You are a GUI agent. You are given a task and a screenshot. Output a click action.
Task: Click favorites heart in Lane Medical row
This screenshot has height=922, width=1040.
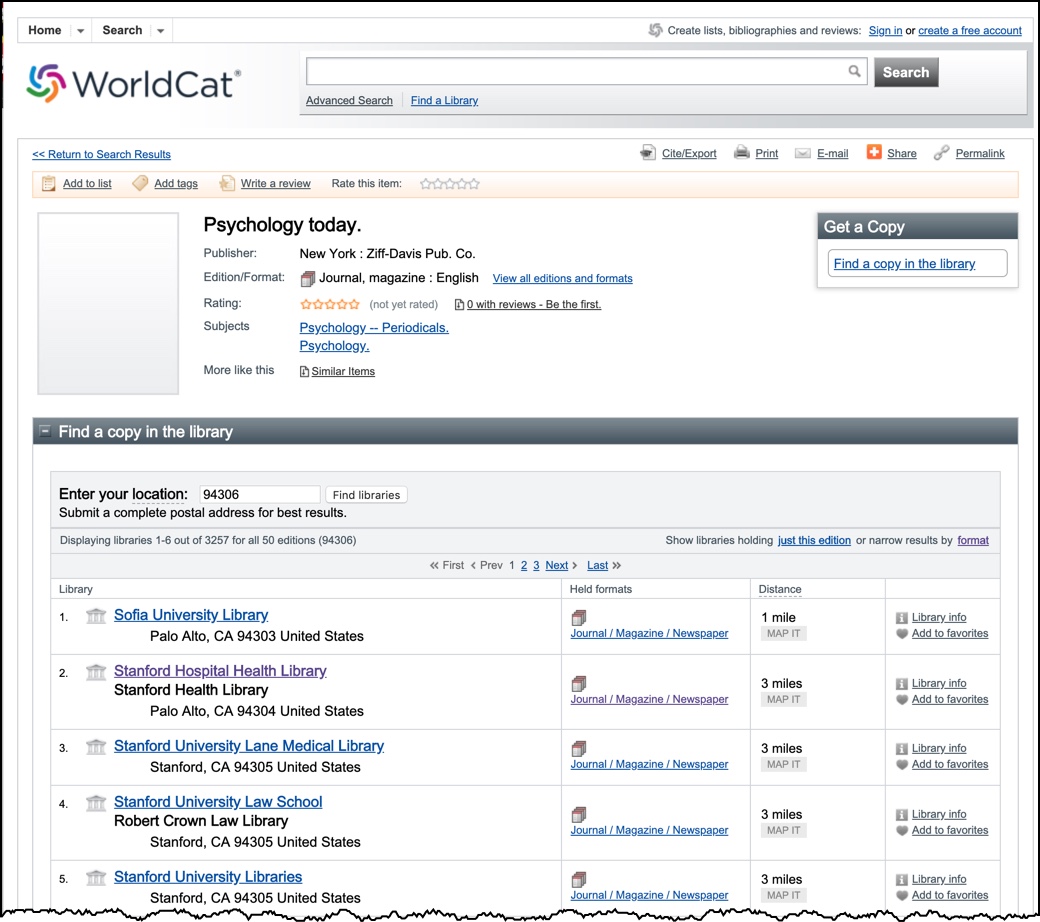click(x=901, y=764)
